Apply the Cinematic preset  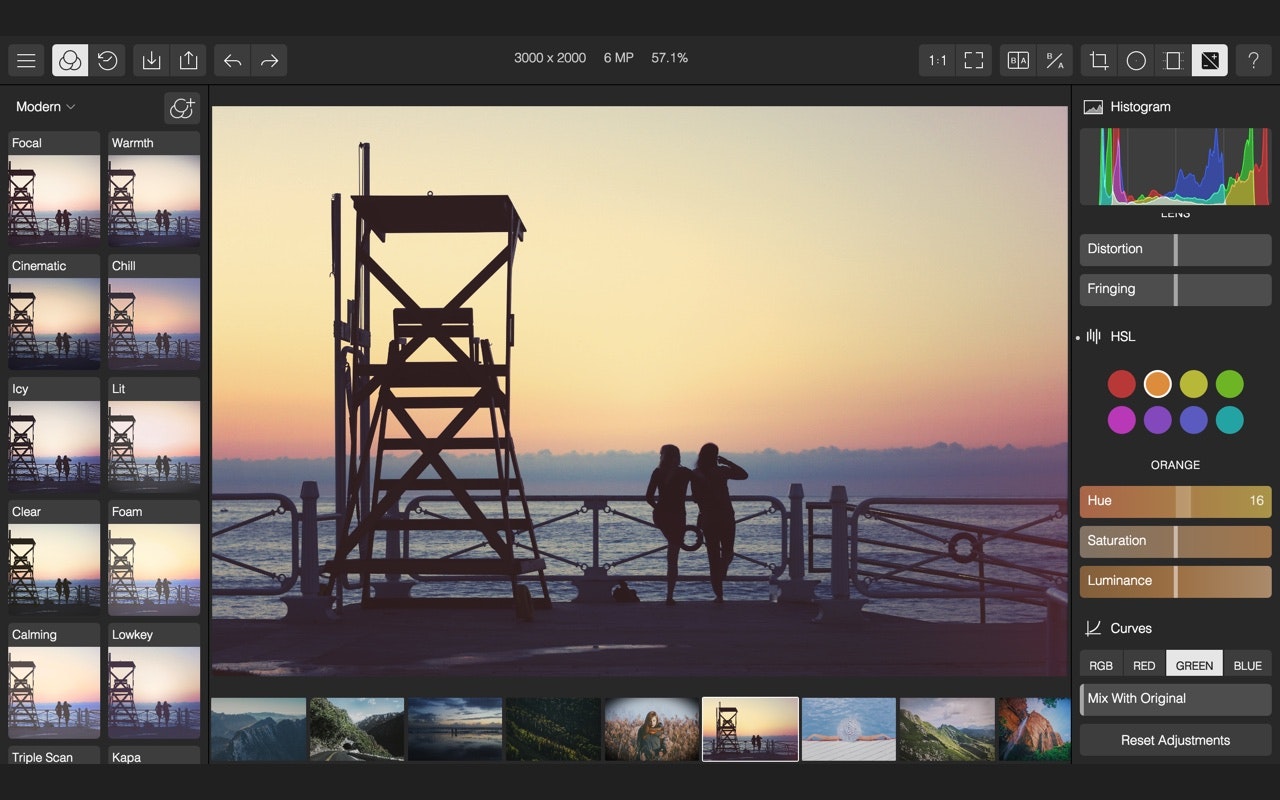[x=54, y=312]
